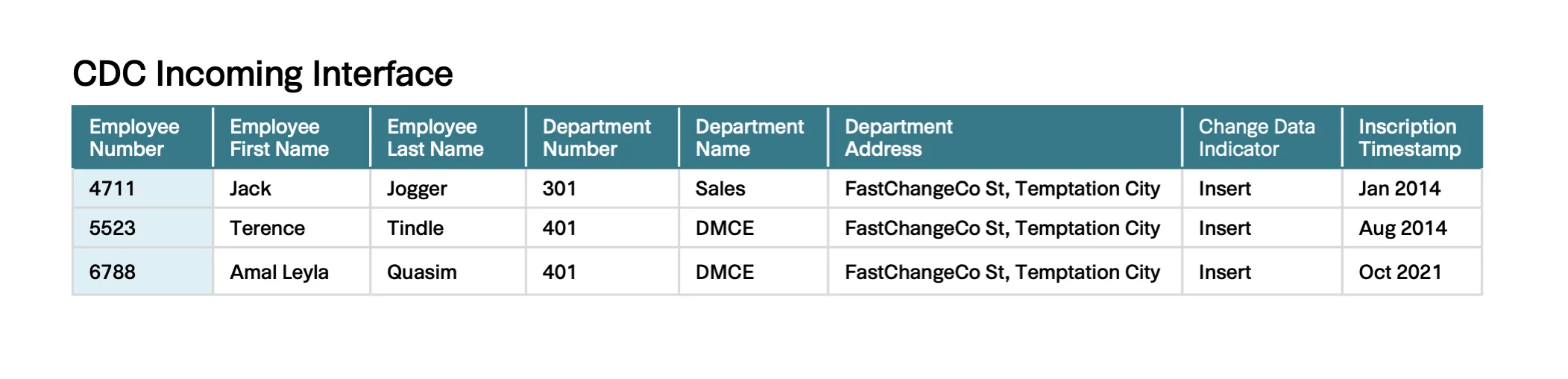Click the Change Data Indicator header
Viewport: 1568px width, 379px height.
click(1256, 138)
